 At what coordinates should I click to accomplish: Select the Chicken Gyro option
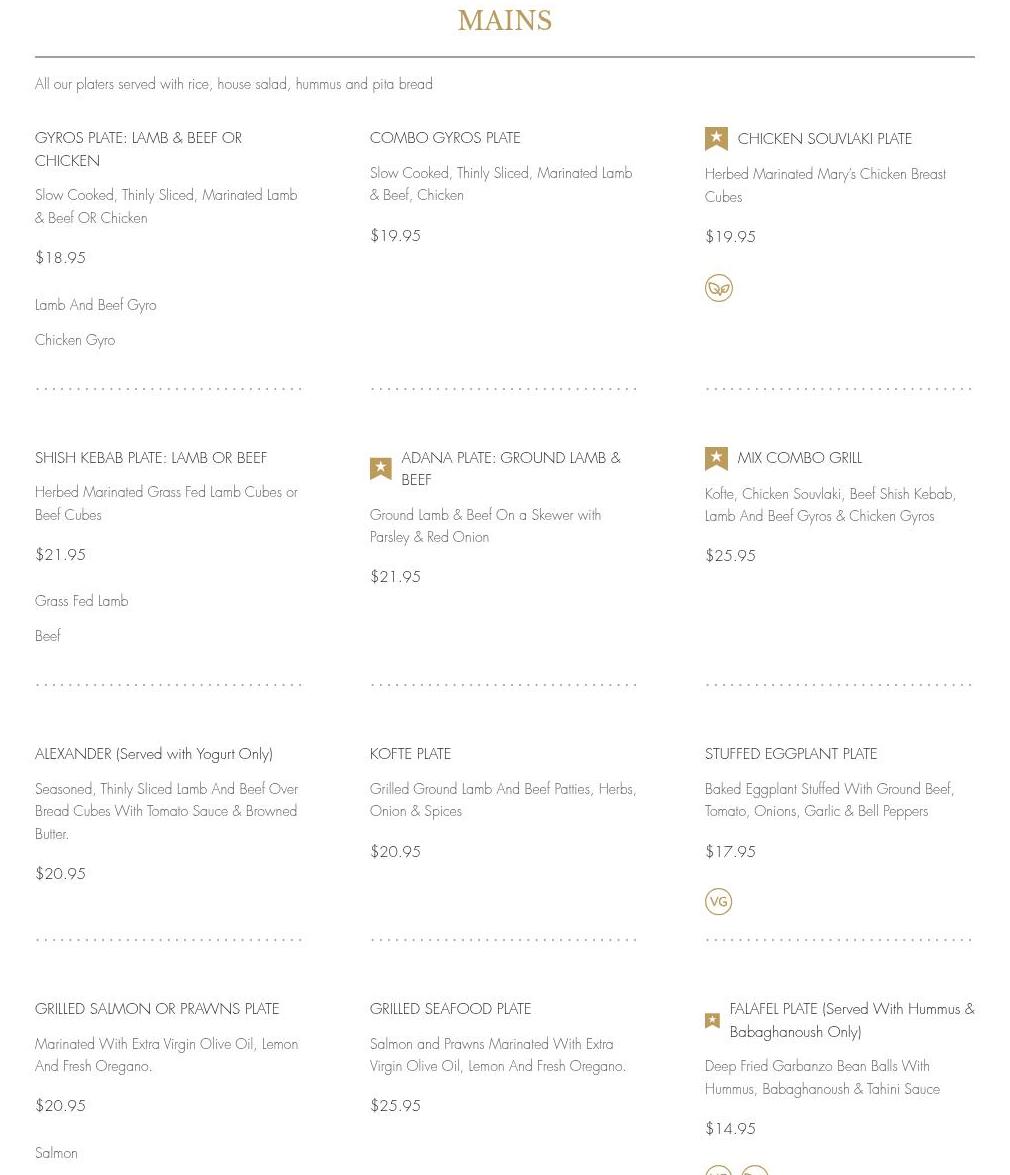pyautogui.click(x=75, y=341)
